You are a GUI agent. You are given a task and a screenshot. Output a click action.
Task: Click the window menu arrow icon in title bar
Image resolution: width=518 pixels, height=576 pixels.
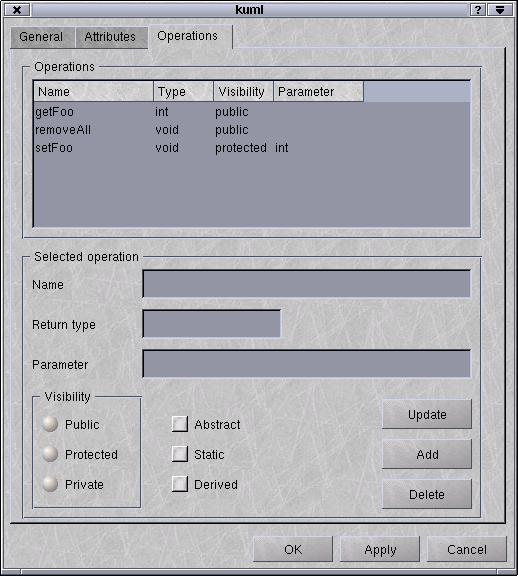500,10
